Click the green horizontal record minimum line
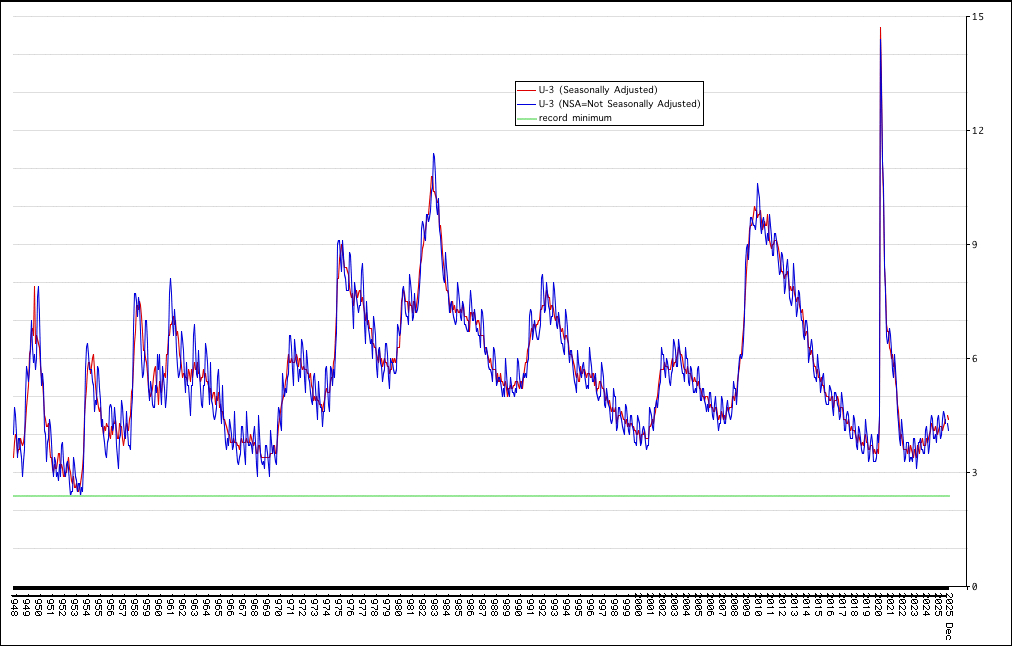The height and width of the screenshot is (646, 1012). tap(480, 495)
